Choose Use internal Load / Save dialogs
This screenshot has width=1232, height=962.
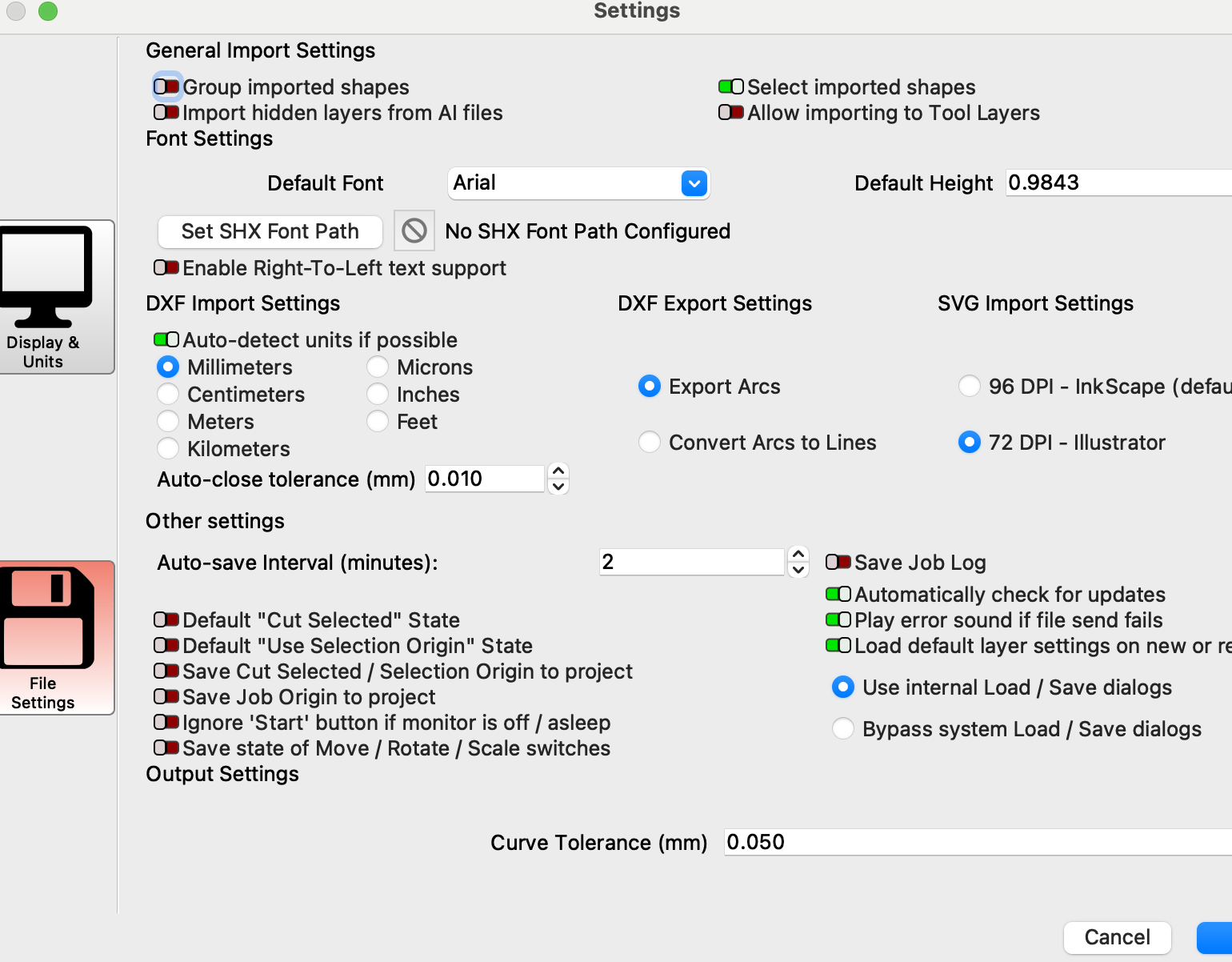843,687
